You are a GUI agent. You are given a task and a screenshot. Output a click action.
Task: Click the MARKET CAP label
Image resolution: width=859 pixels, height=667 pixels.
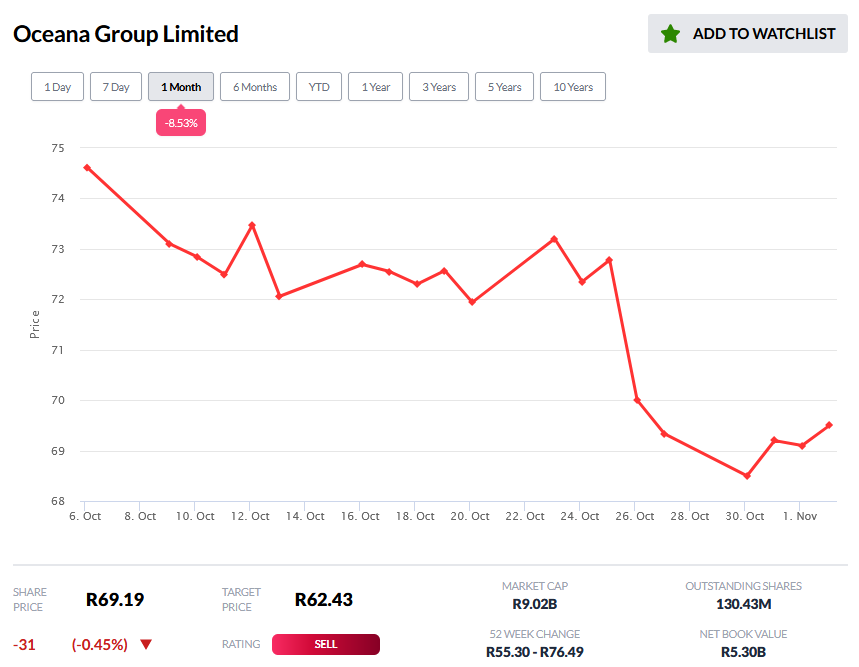535,586
